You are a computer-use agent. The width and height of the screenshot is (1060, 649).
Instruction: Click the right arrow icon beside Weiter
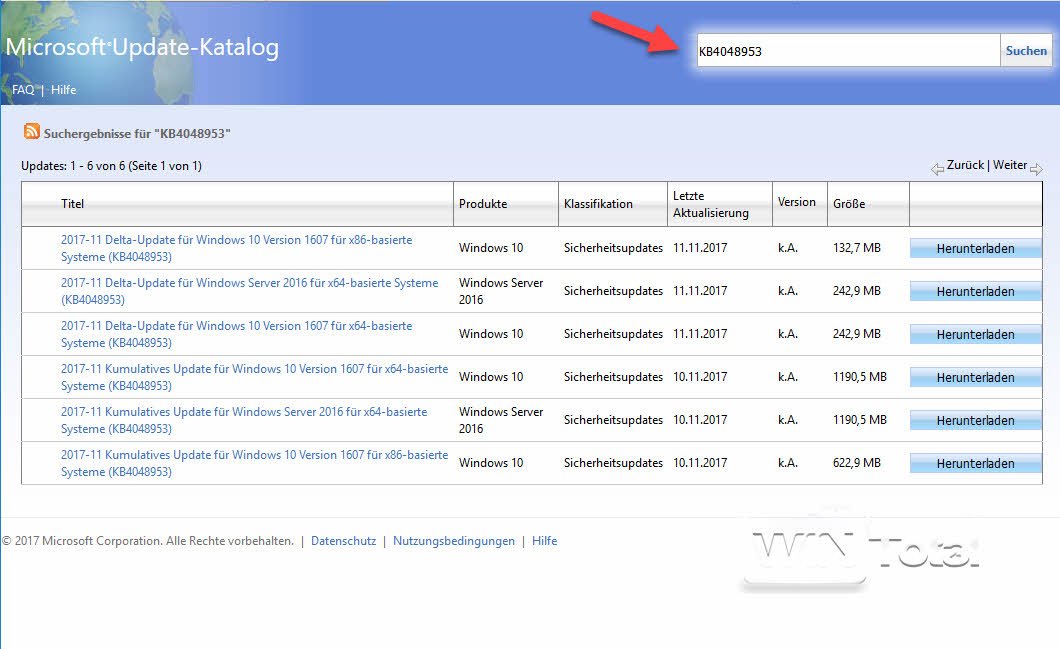click(x=1036, y=169)
